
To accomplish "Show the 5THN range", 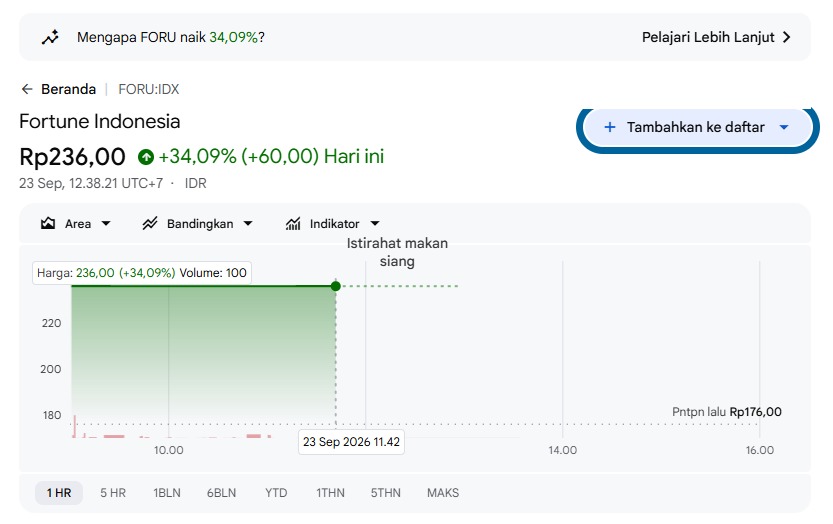I will 386,493.
